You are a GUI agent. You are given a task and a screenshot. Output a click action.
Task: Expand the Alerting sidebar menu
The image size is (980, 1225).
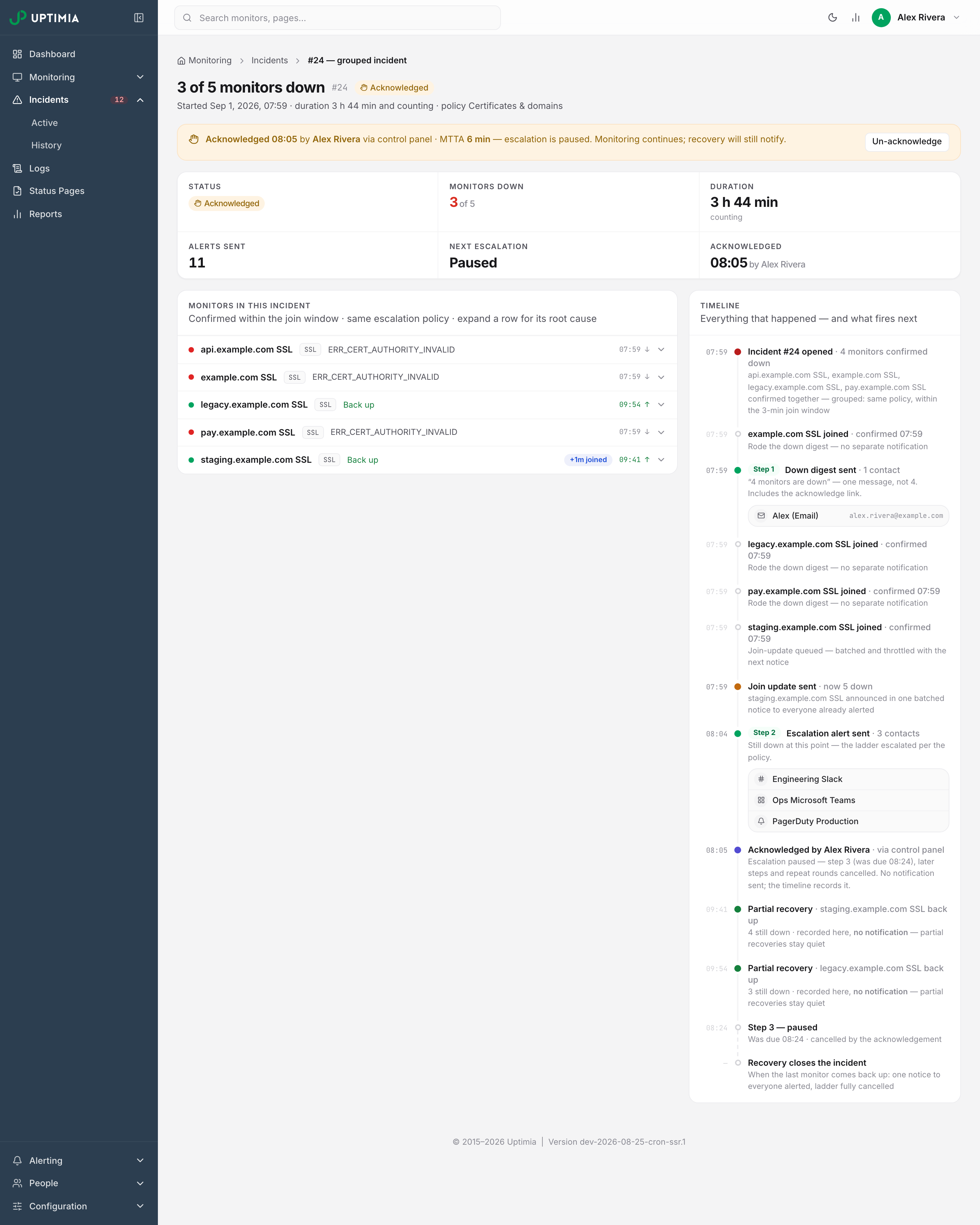coord(78,1160)
